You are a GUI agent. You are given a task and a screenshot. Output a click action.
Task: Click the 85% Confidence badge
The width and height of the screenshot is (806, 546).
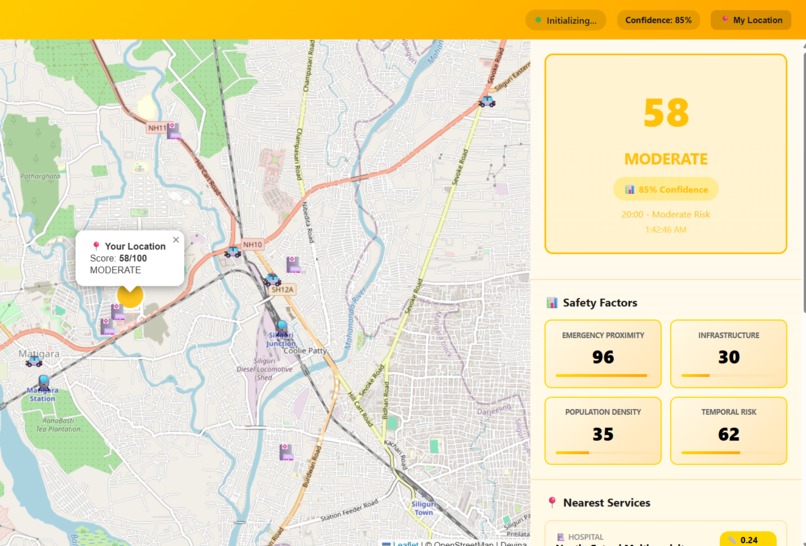pos(666,189)
